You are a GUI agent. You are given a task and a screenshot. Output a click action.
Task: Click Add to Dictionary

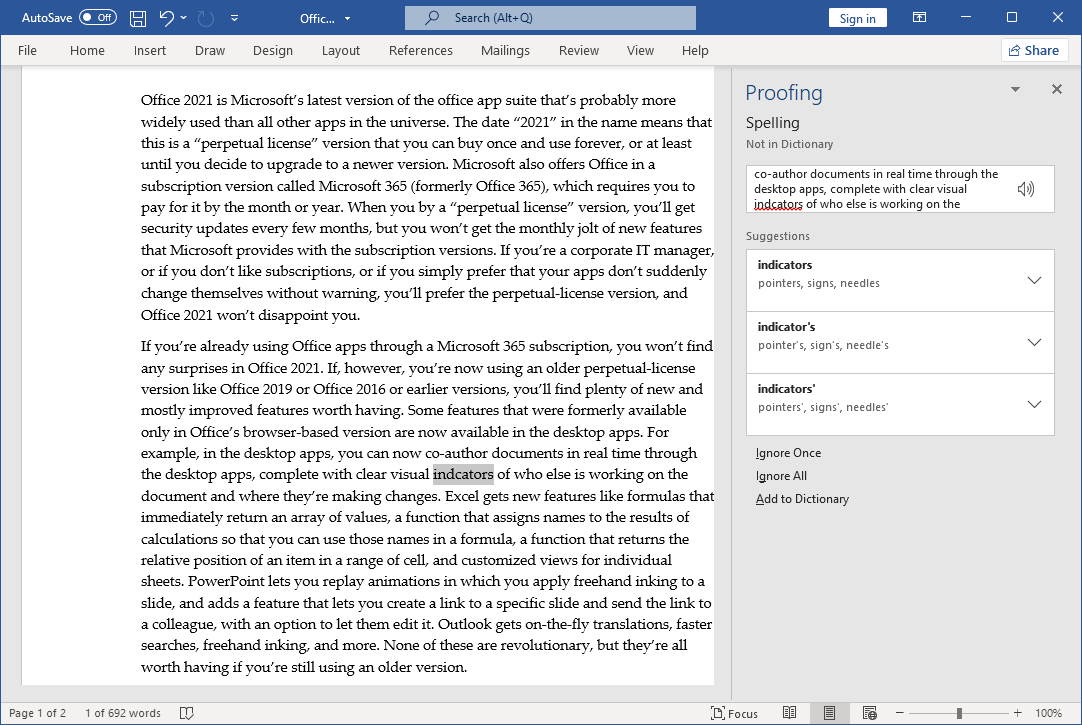[802, 499]
